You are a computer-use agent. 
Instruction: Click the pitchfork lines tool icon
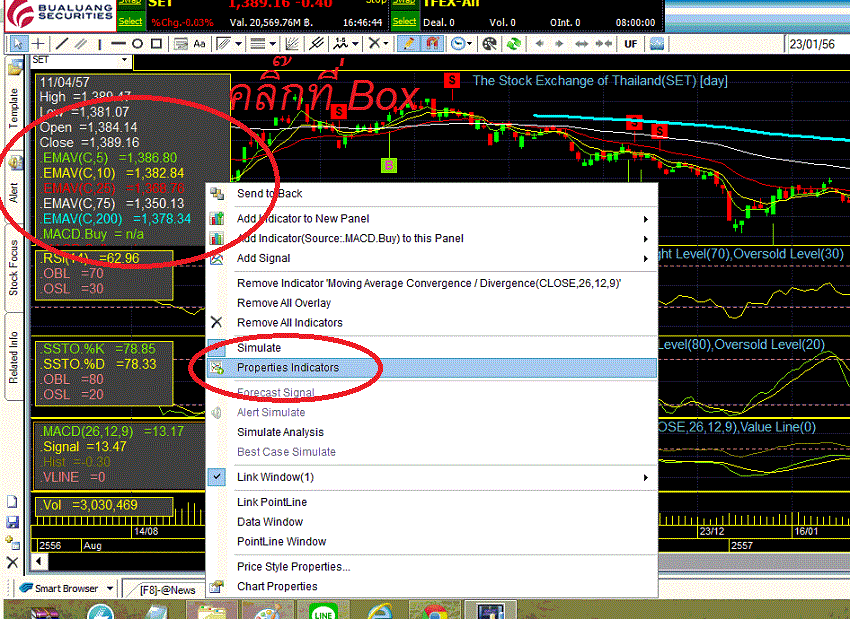(x=316, y=44)
